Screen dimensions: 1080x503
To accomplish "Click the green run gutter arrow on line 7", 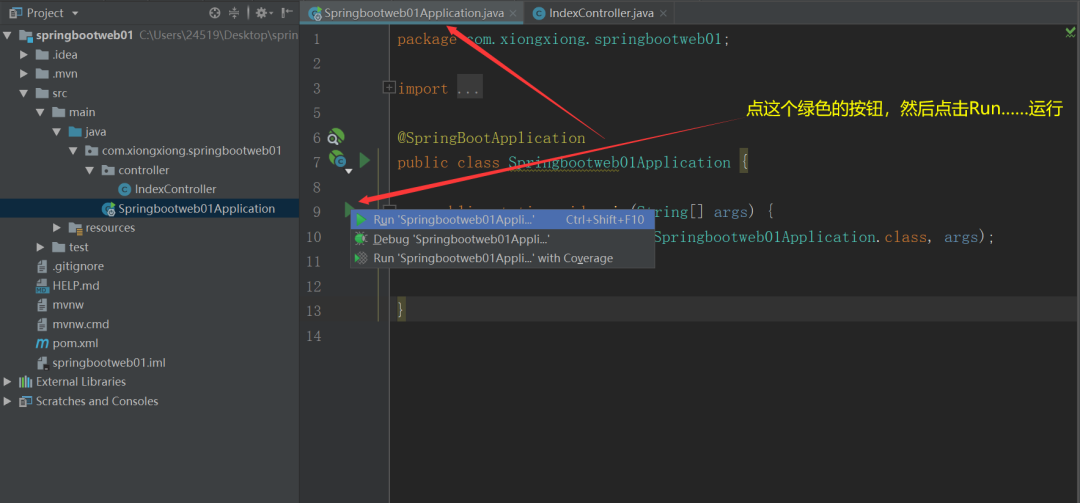I will point(364,161).
